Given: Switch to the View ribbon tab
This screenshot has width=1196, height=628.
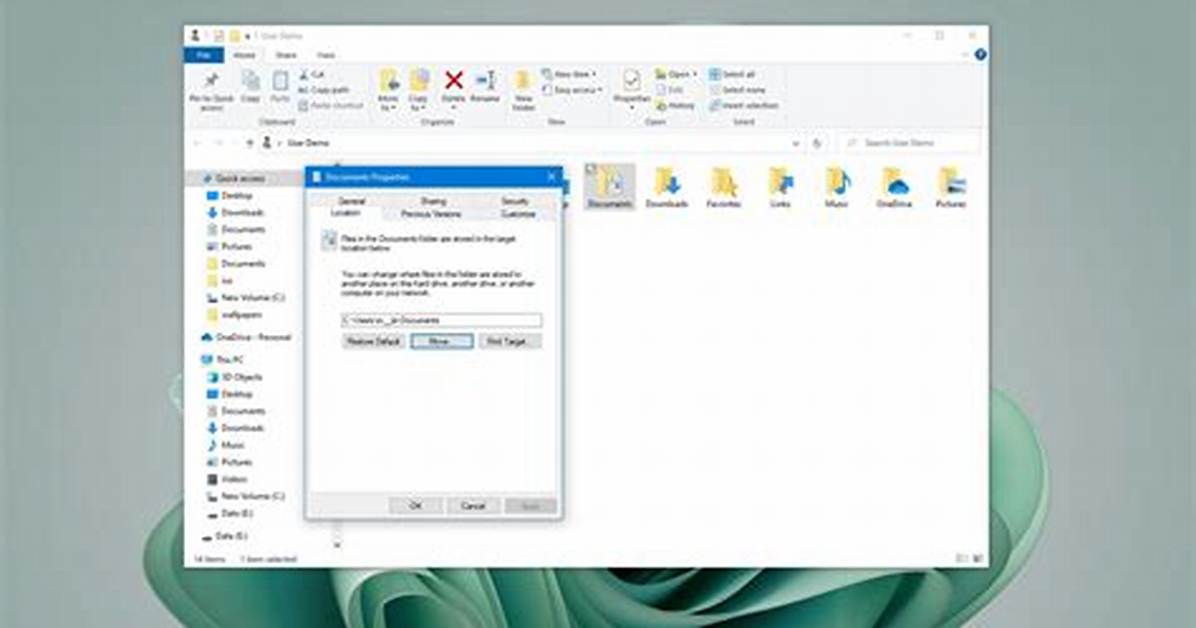Looking at the screenshot, I should pos(326,55).
